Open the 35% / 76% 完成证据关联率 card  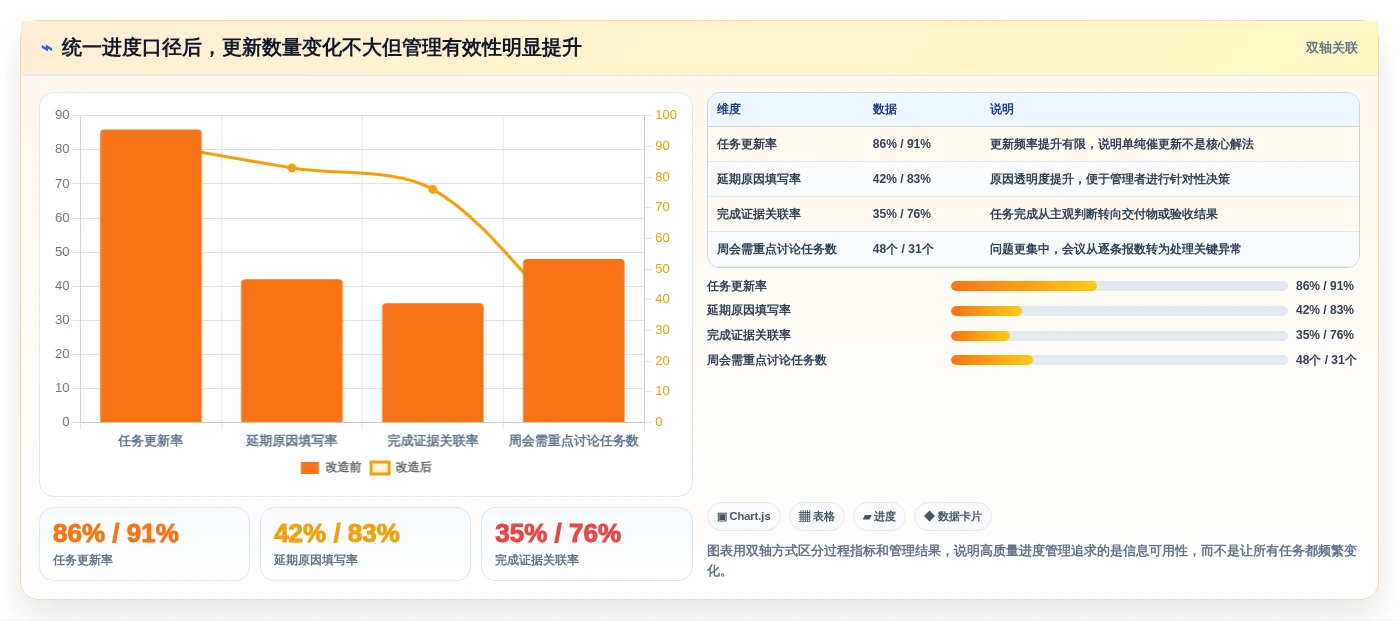point(586,544)
